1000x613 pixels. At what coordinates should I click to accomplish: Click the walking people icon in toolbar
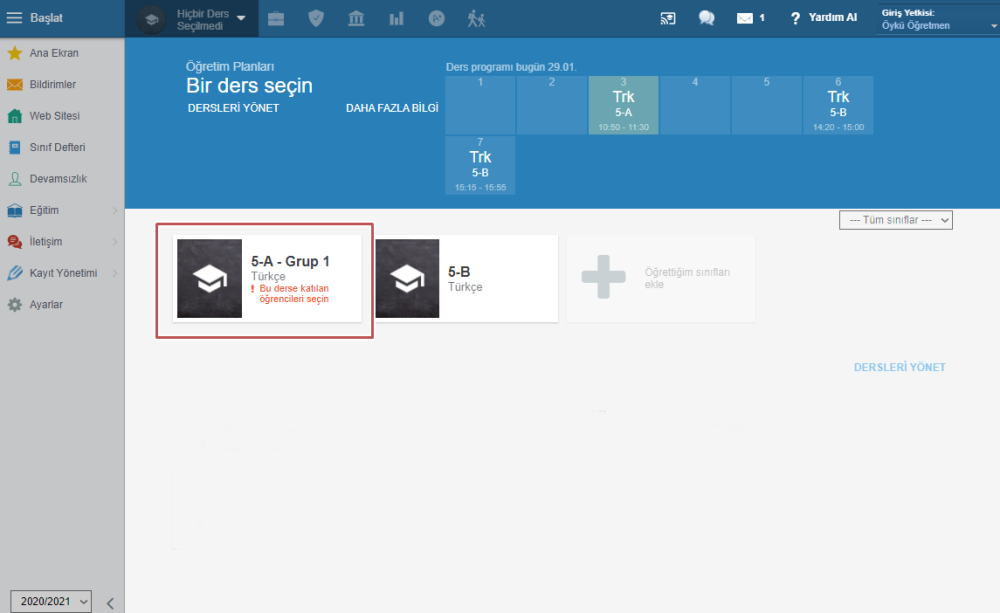click(476, 18)
